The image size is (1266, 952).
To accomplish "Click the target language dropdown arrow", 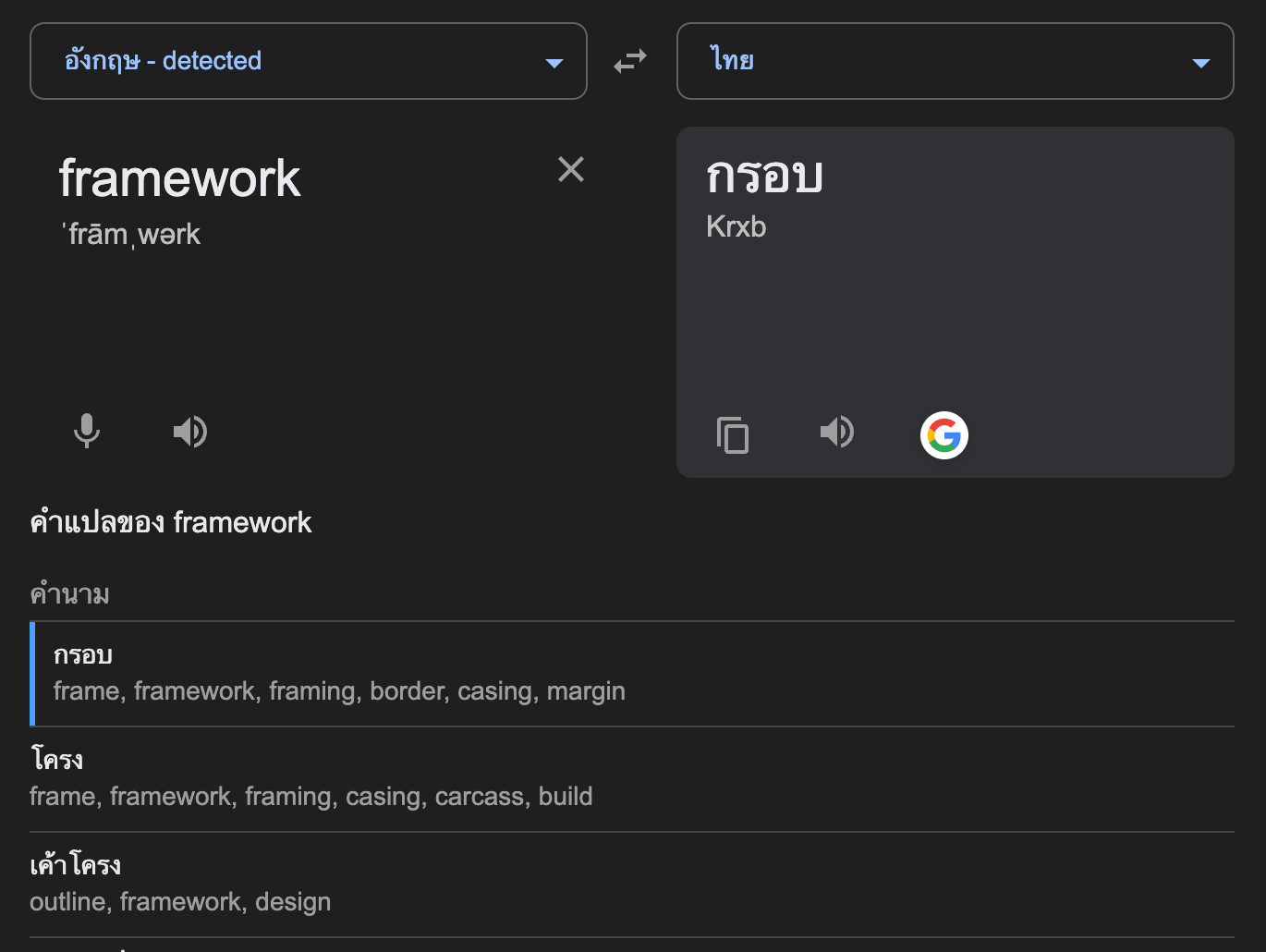I will tap(1201, 63).
